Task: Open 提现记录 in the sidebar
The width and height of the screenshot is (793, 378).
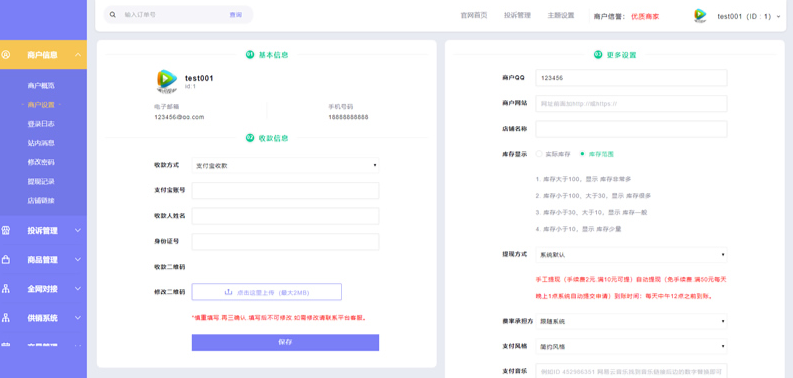Action: pyautogui.click(x=41, y=181)
